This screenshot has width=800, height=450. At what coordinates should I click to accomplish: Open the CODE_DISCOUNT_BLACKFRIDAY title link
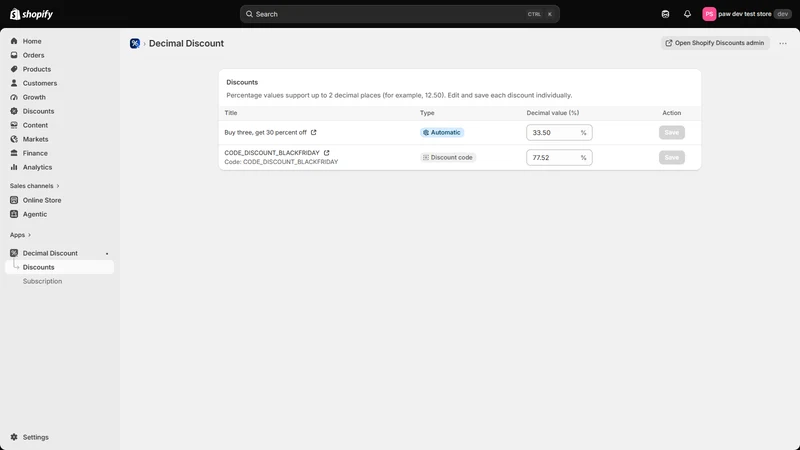(x=272, y=153)
